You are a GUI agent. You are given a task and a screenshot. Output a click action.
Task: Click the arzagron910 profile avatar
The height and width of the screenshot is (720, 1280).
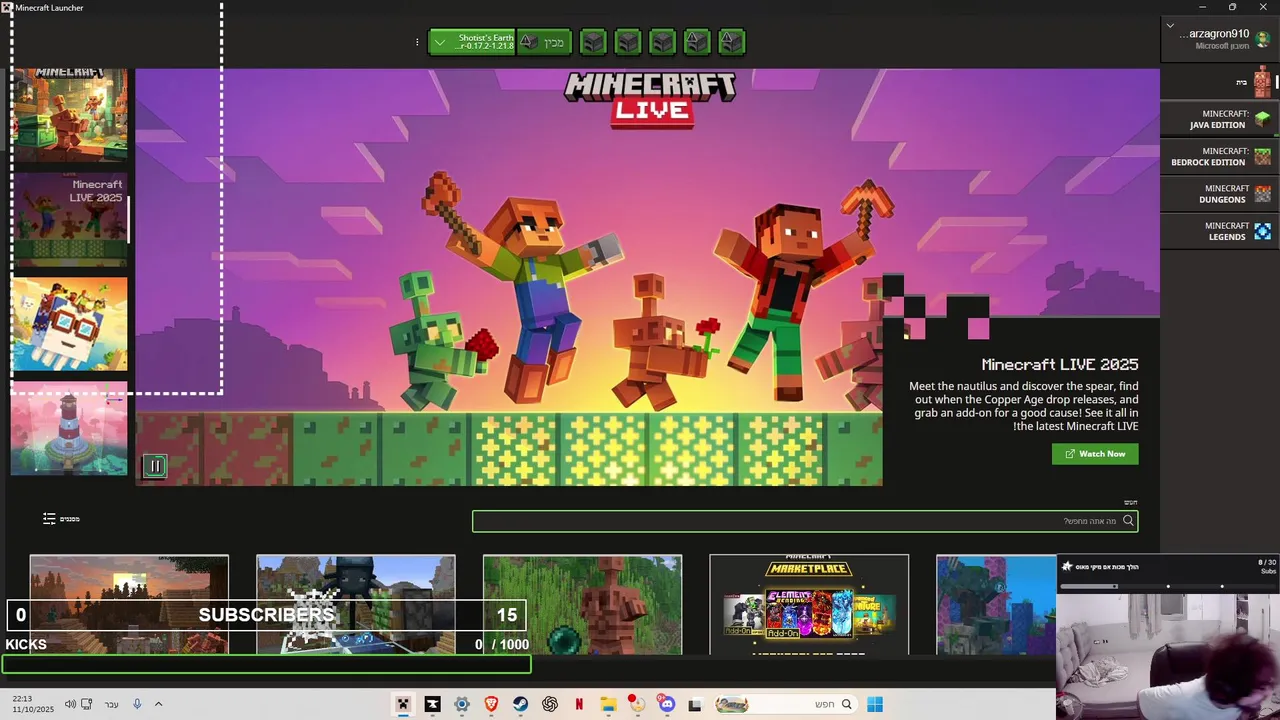(1262, 39)
